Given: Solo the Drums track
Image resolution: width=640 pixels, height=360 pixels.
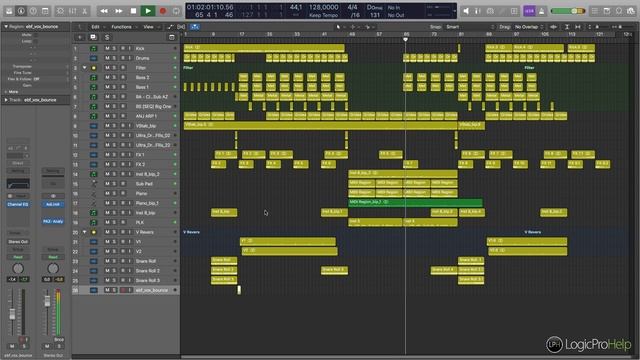Looking at the screenshot, I should 114,58.
